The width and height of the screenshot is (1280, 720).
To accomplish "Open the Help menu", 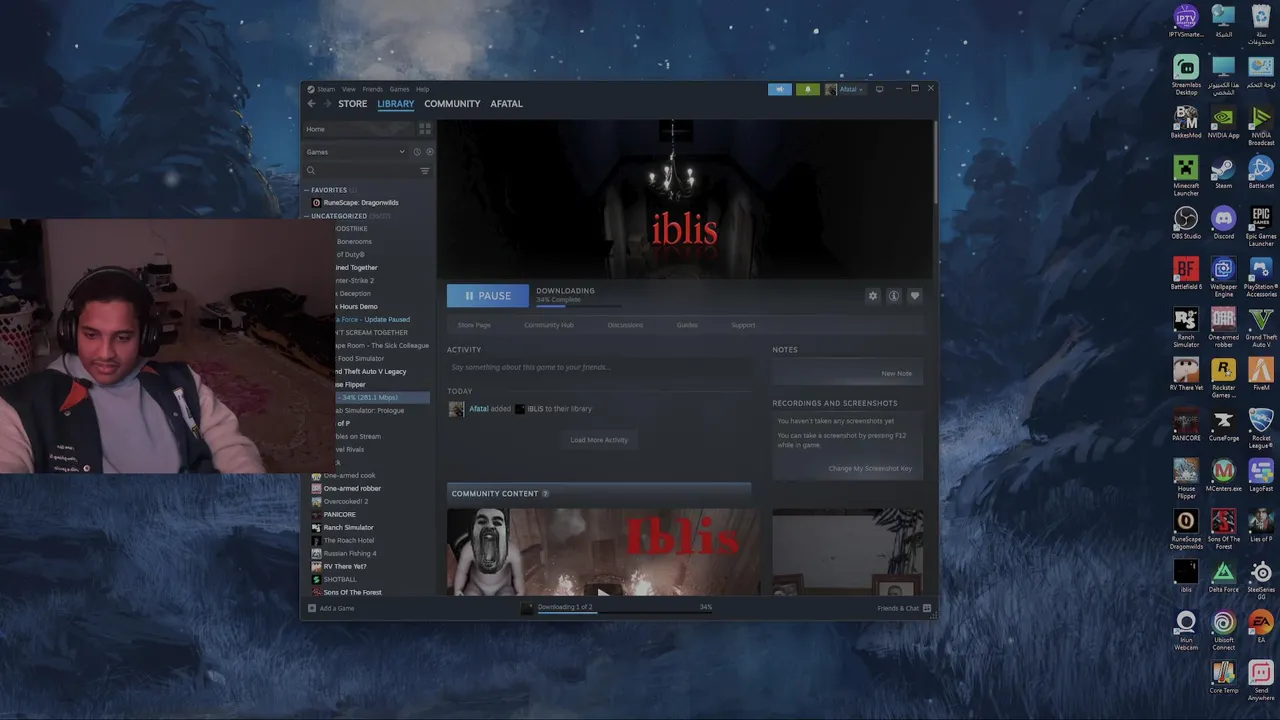I will coord(422,89).
